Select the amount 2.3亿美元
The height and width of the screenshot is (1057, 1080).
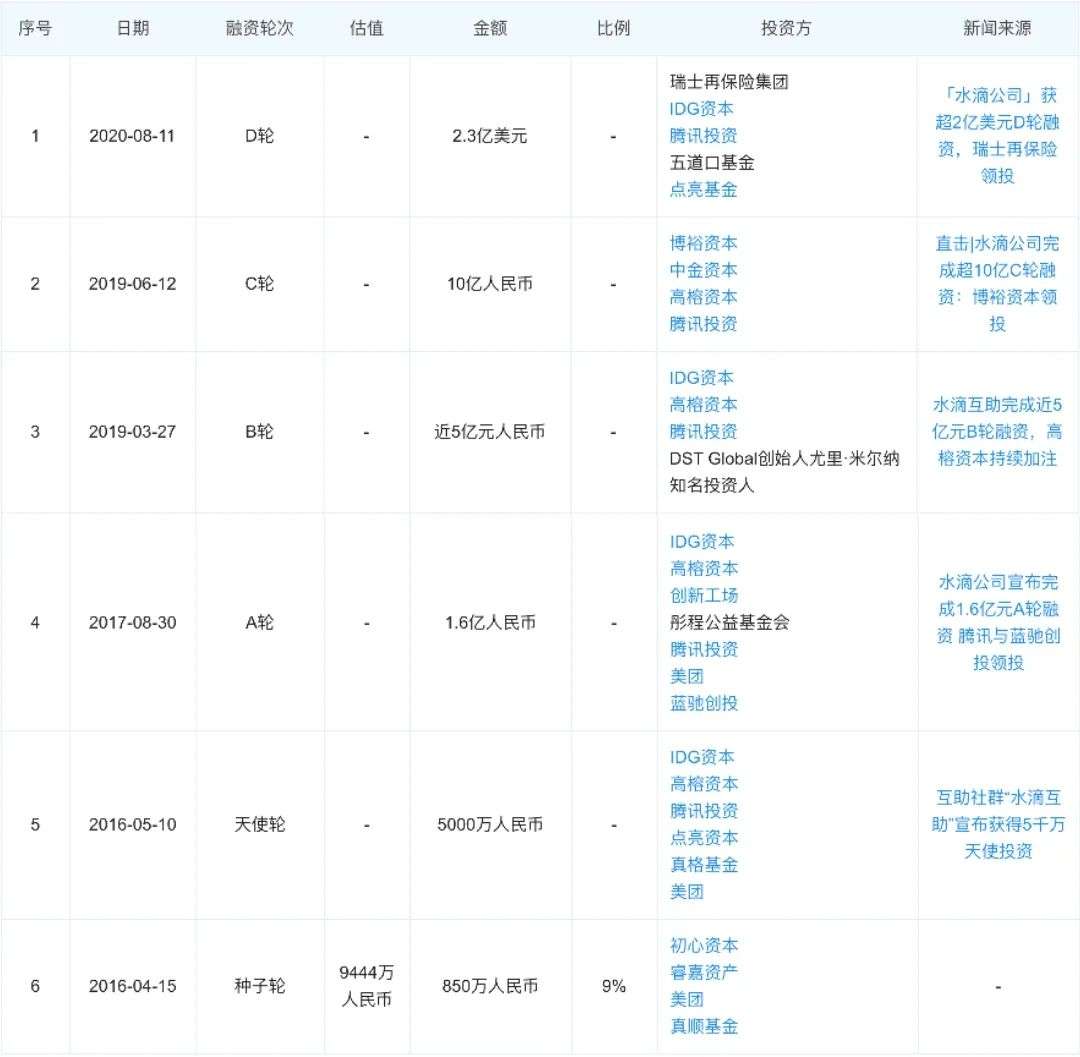(490, 136)
